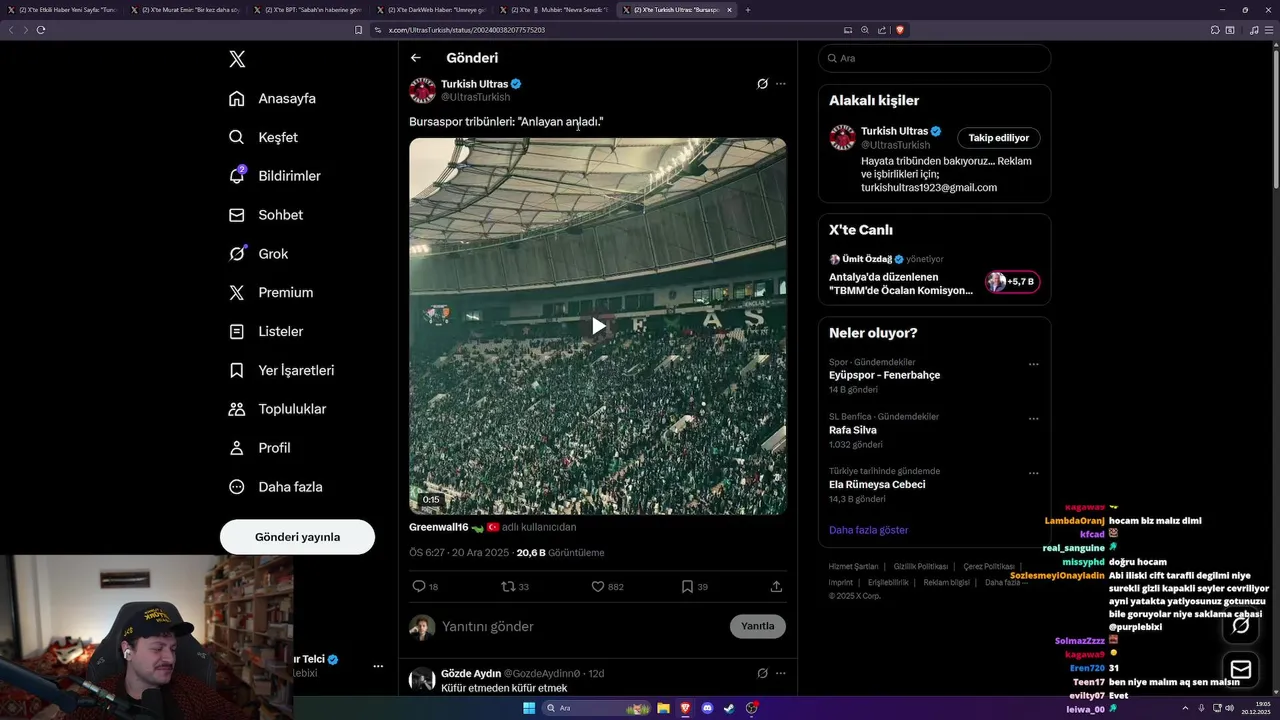
Task: Click the bookmark icon in the address bar
Action: pyautogui.click(x=358, y=30)
